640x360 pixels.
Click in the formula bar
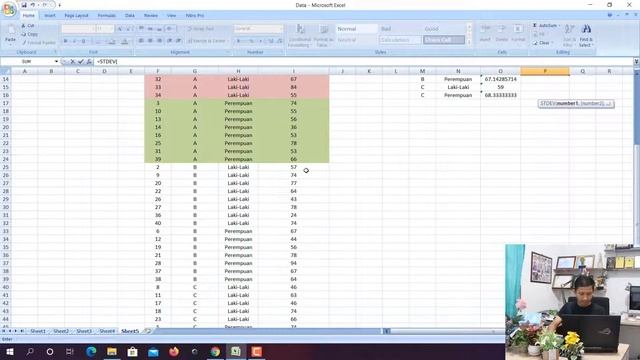(x=363, y=62)
